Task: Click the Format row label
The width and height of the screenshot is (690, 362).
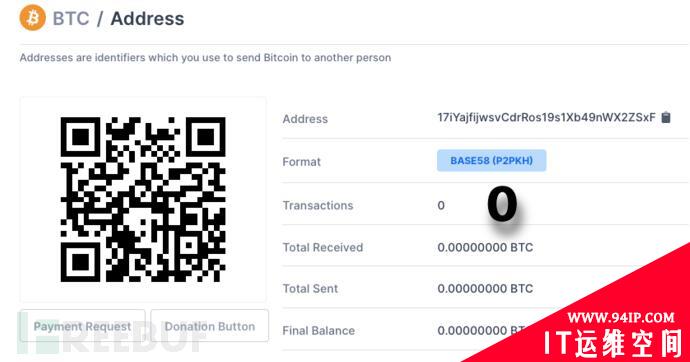Action: 301,162
